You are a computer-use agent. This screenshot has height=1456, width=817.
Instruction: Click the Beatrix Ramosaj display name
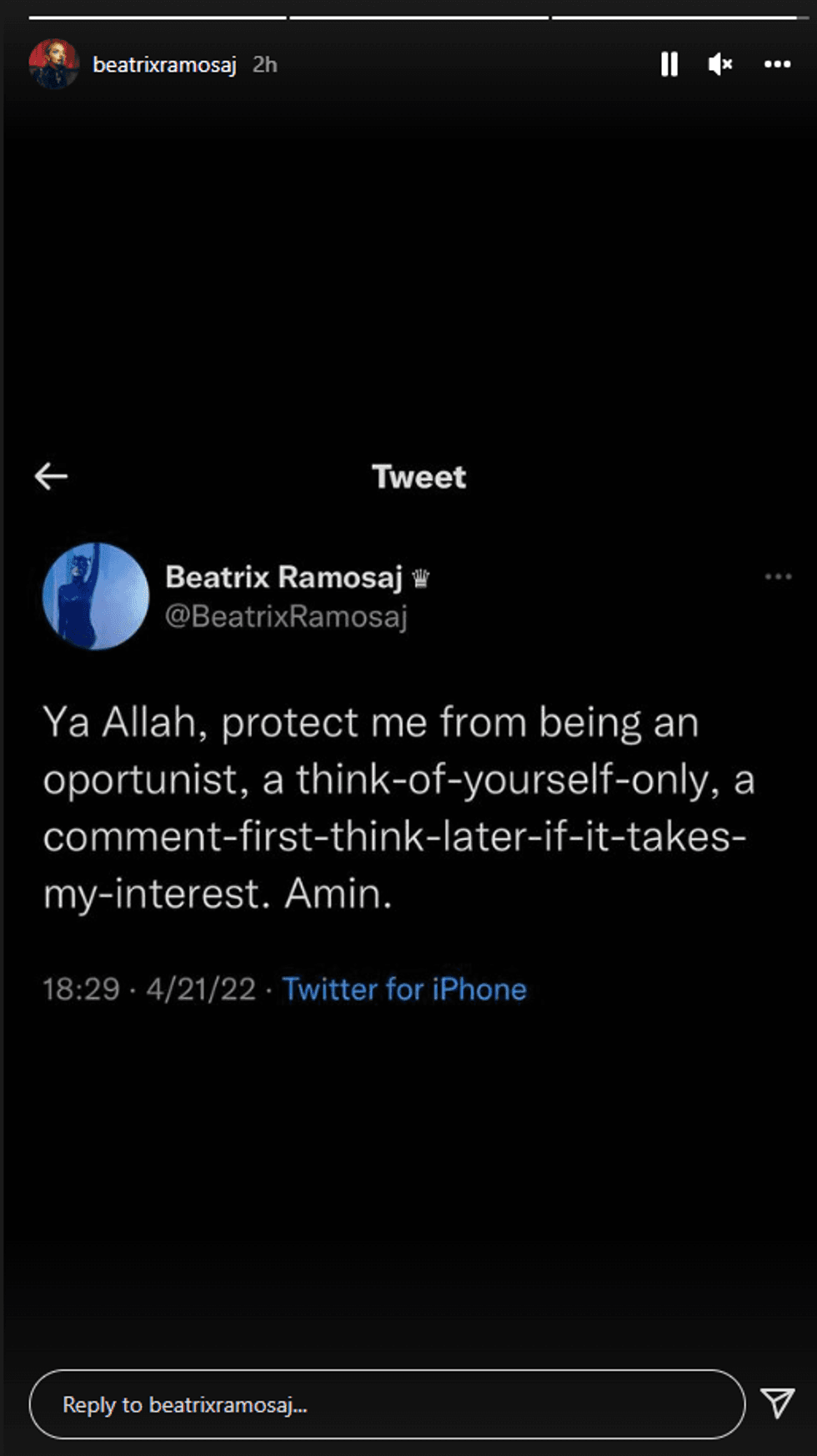pos(283,577)
